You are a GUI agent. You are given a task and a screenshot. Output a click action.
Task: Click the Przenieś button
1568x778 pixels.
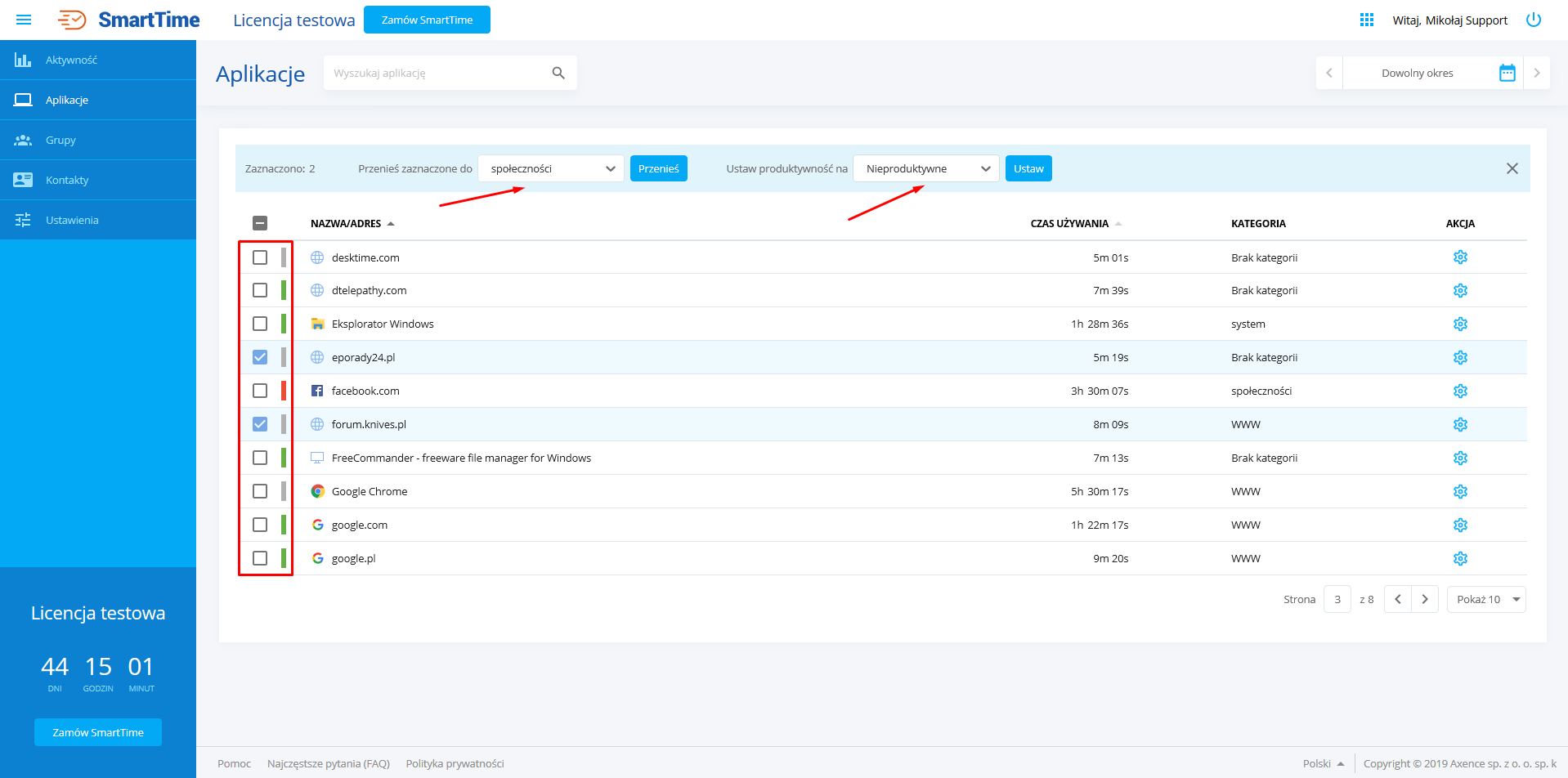[658, 168]
